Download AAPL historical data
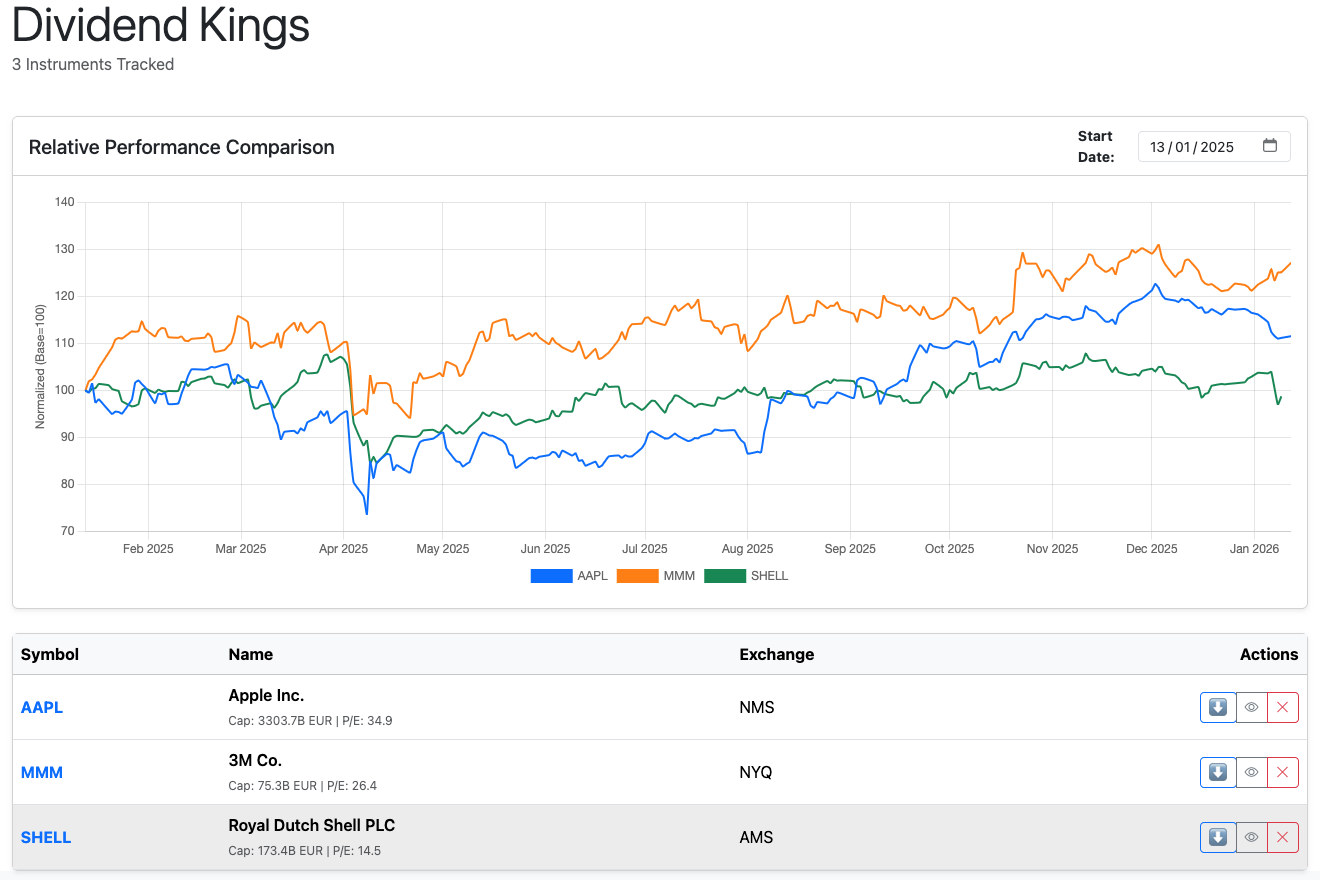Screen dimensions: 1320x880 pos(1217,707)
